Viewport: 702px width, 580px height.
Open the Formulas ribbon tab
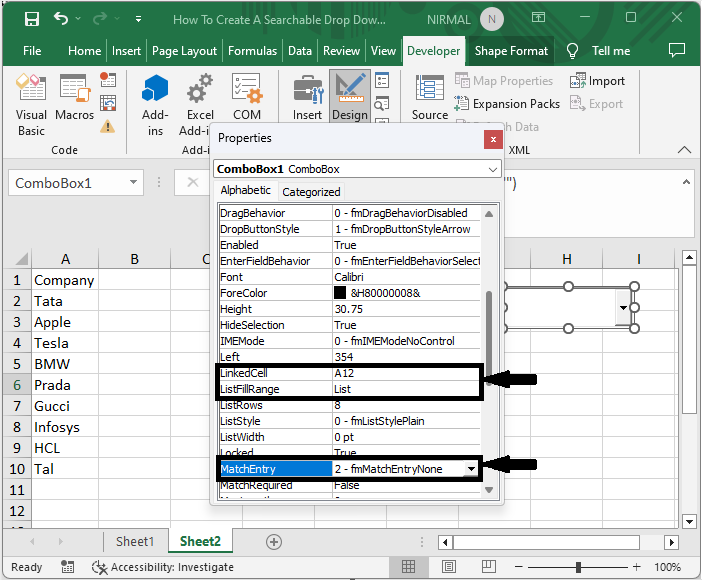252,51
